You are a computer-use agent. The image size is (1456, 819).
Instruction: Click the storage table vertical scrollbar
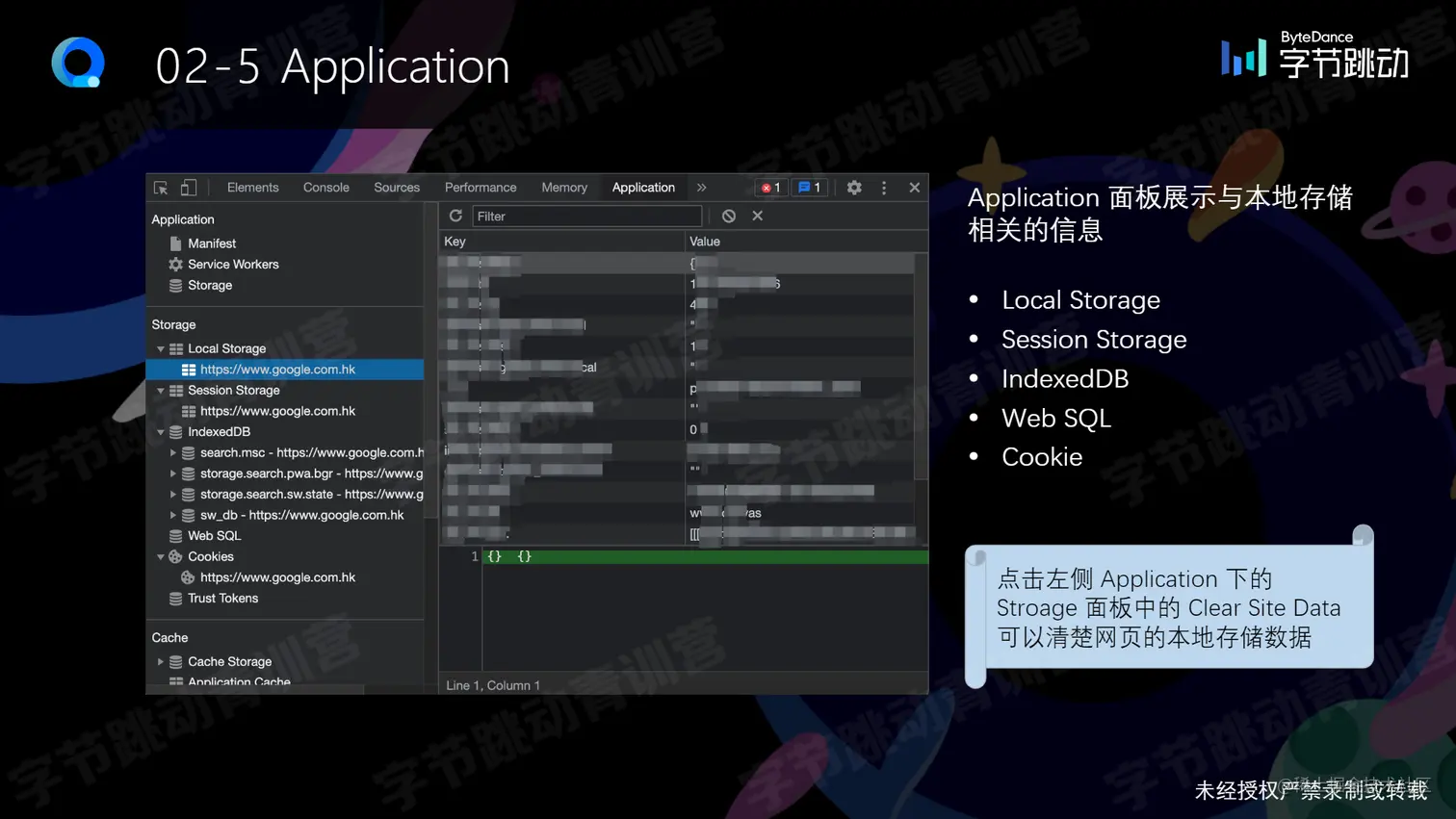(x=921, y=366)
